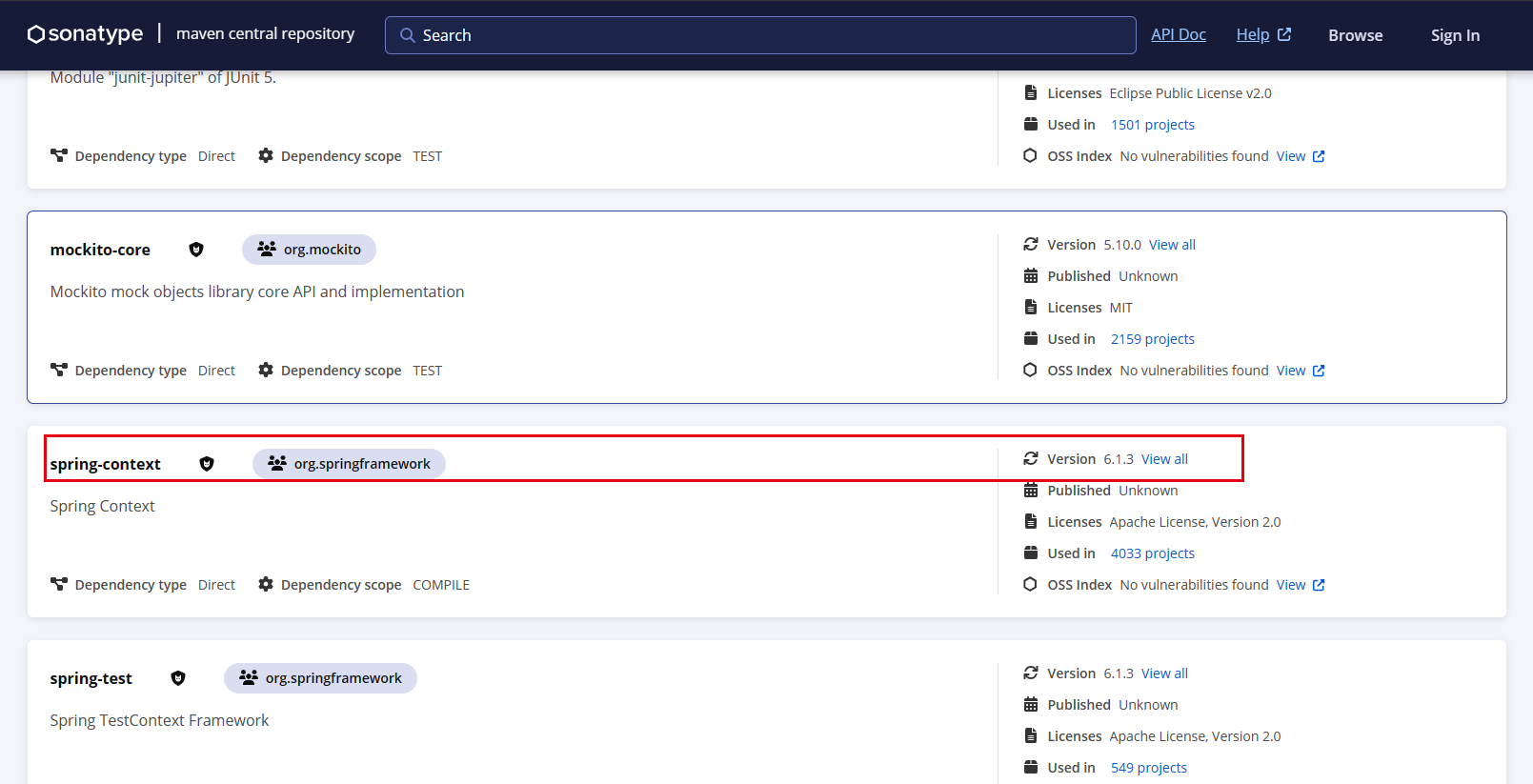Click Sign In
The width and height of the screenshot is (1533, 784).
coord(1455,35)
